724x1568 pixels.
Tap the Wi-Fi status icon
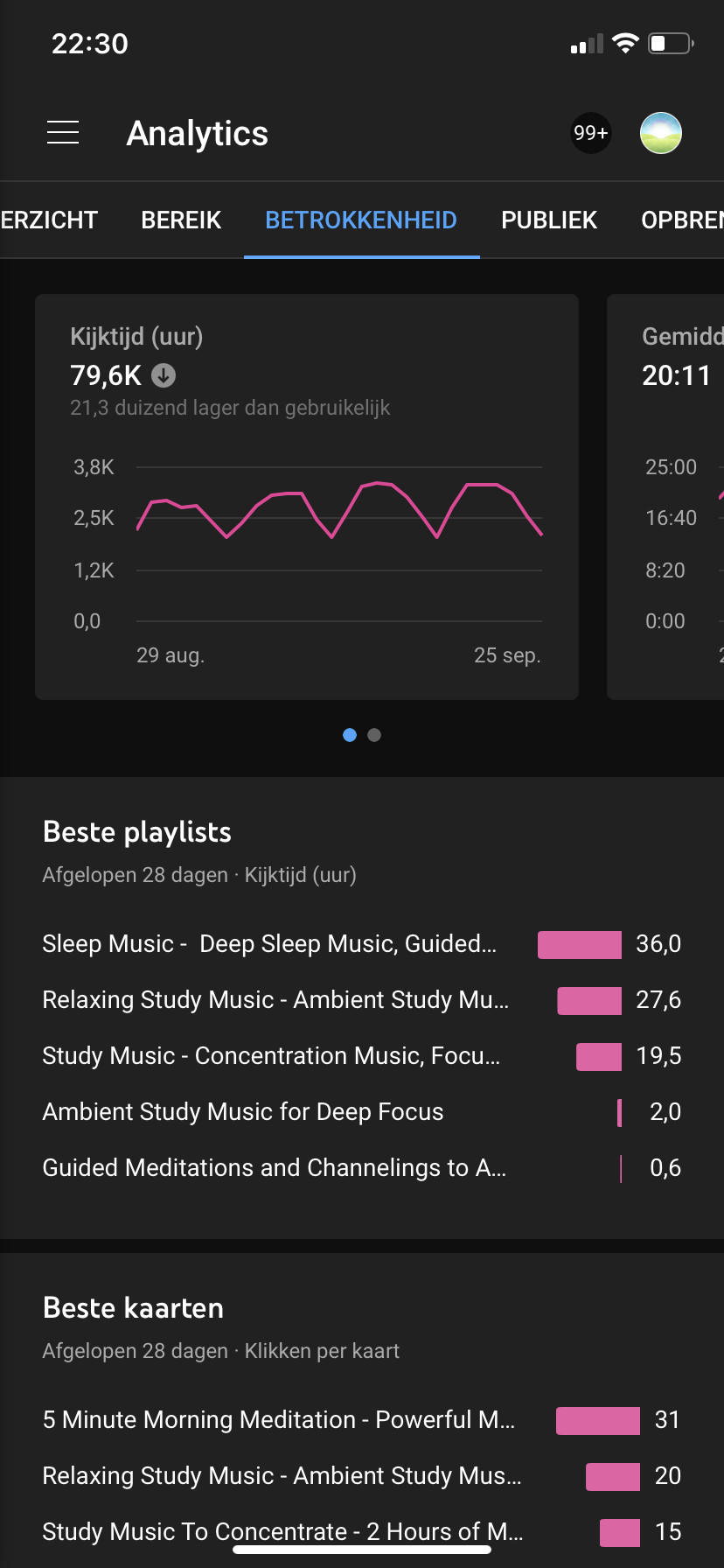[x=625, y=44]
